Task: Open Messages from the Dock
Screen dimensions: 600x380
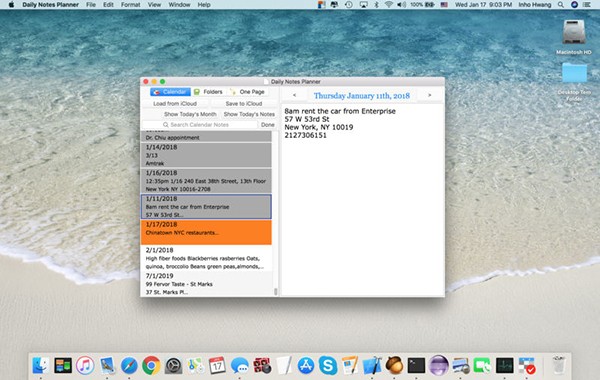Action: 240,365
